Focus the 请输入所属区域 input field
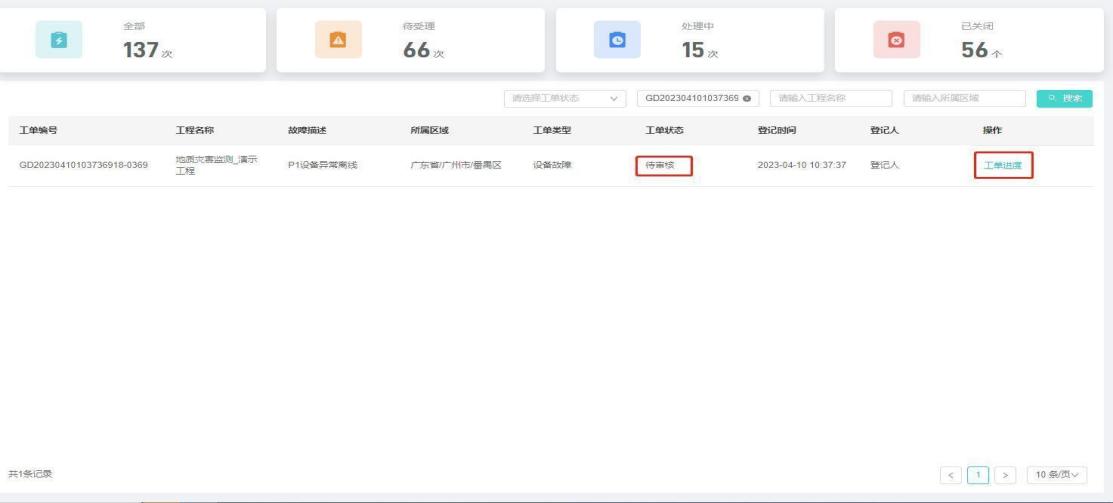 (x=963, y=98)
